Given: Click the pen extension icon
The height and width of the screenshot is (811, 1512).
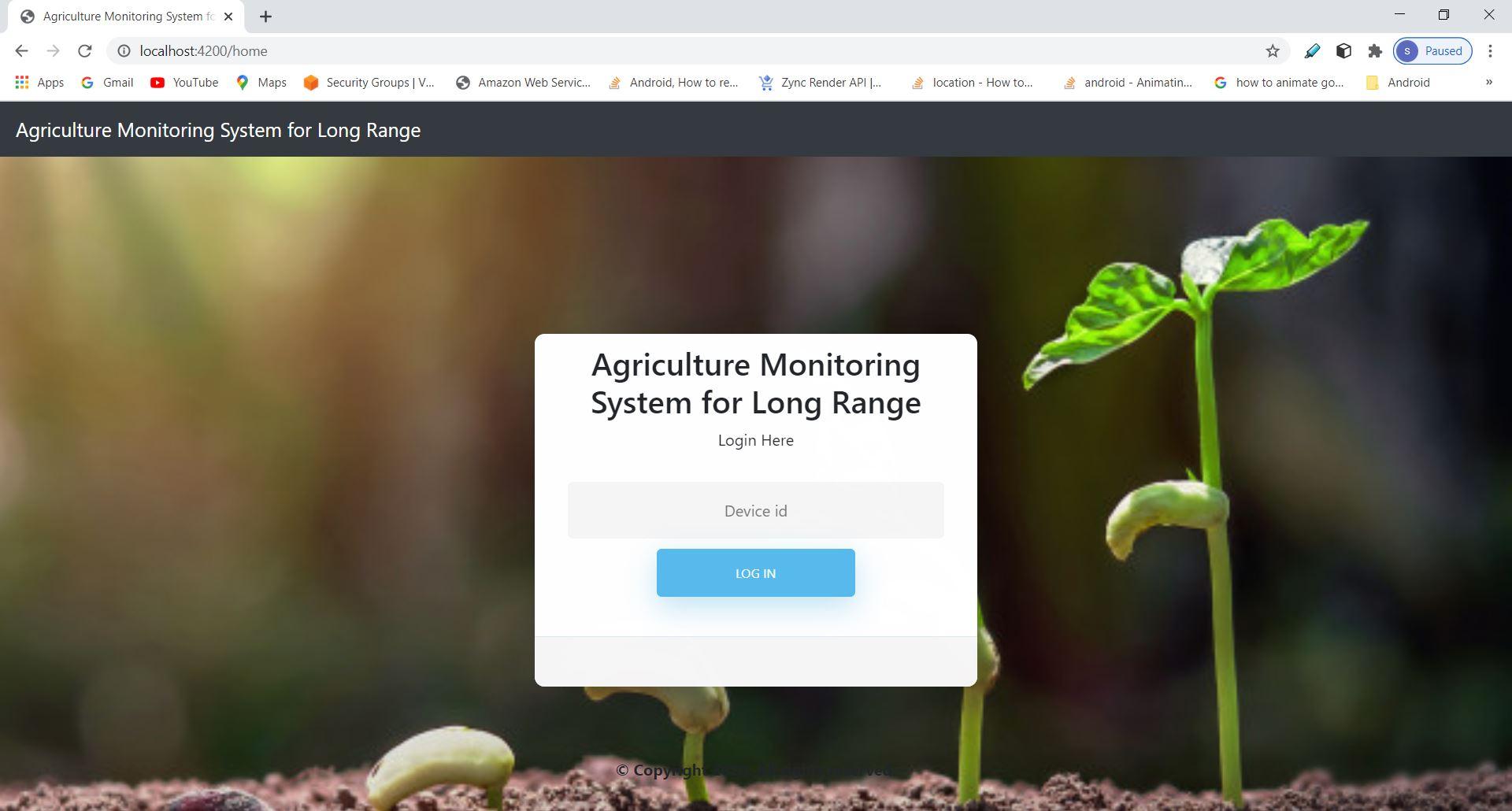Looking at the screenshot, I should click(x=1312, y=51).
